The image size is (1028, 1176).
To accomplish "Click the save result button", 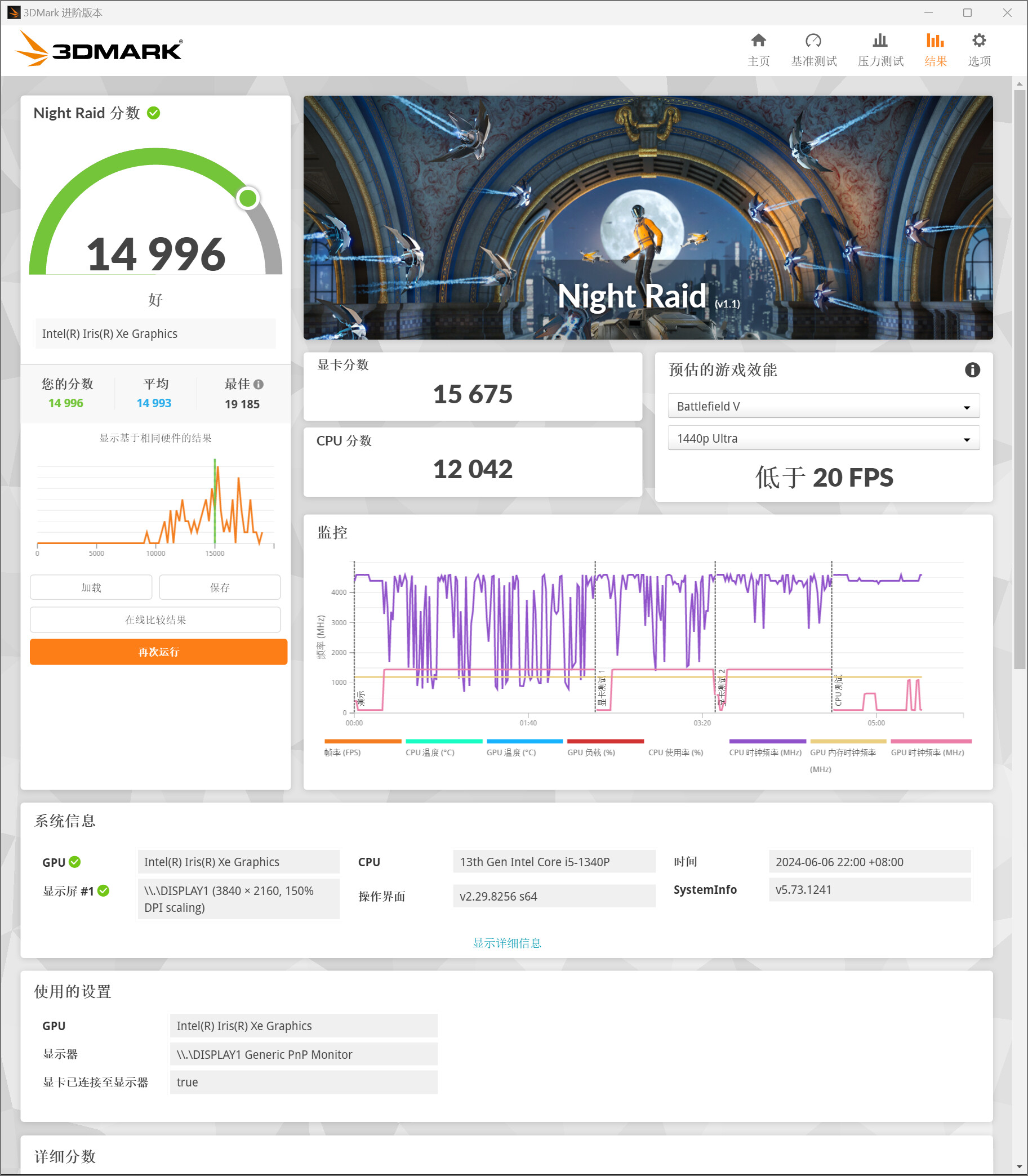I will 220,587.
